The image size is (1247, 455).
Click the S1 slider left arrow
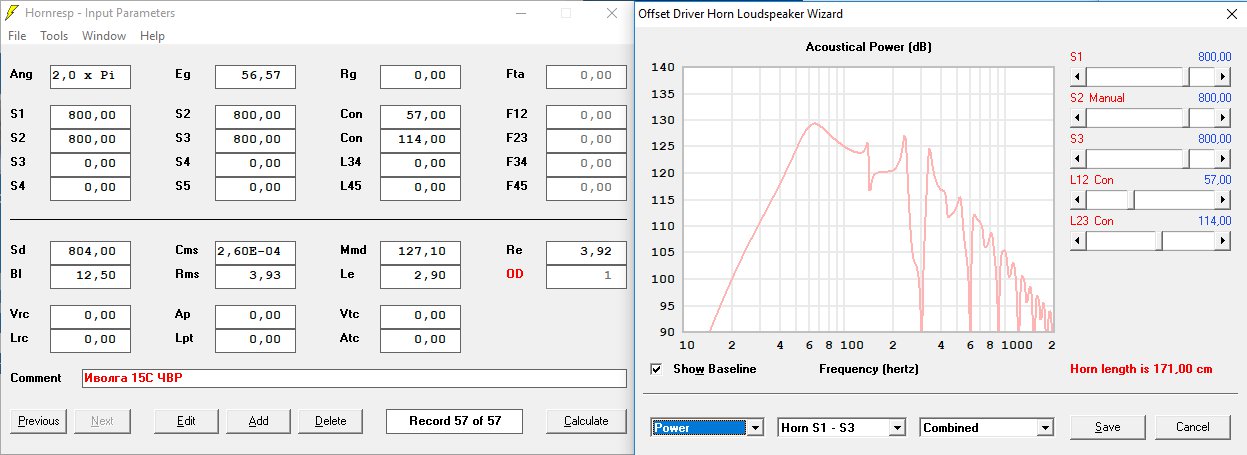point(1078,77)
